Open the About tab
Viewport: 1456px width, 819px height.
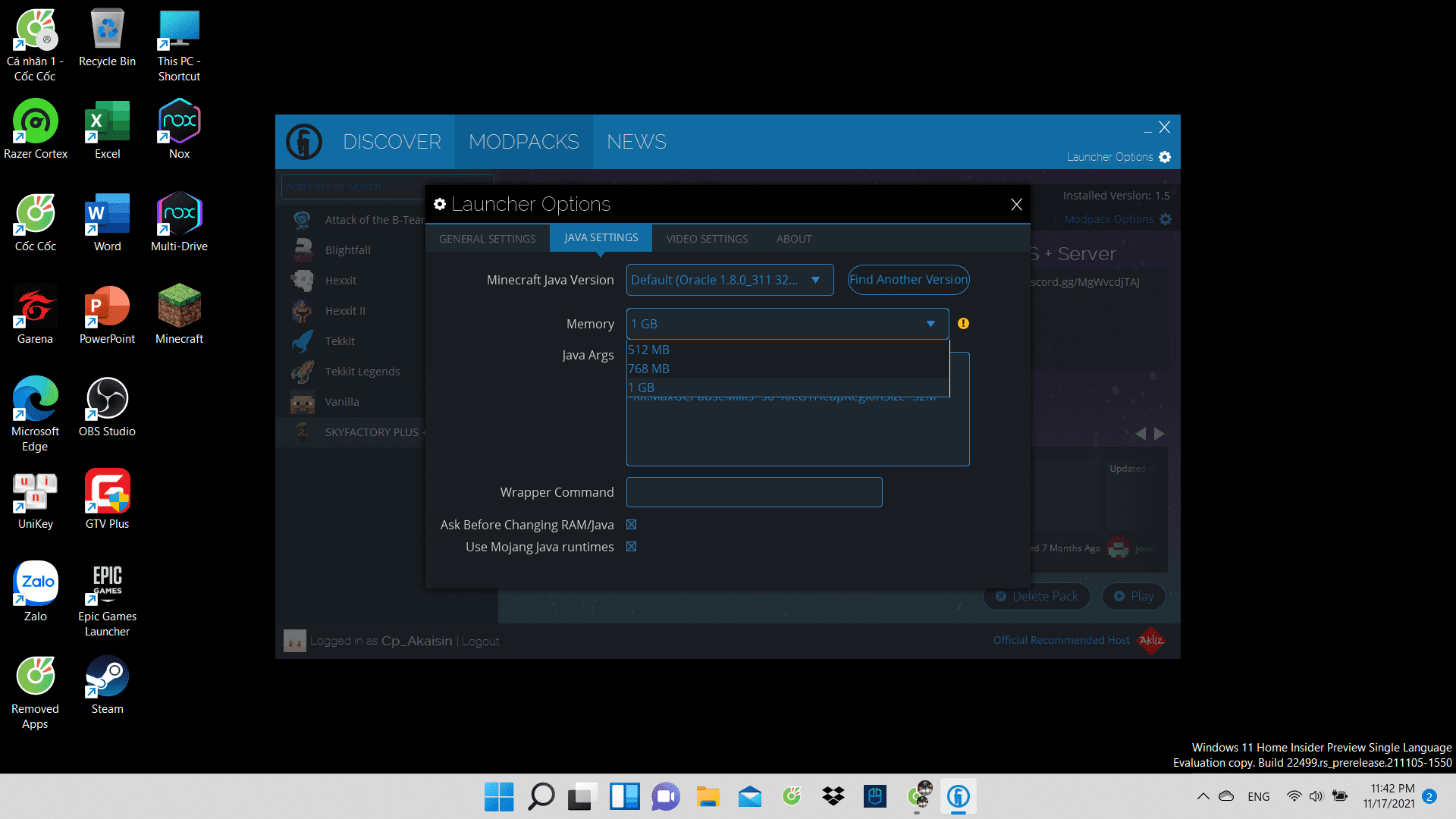coord(793,239)
